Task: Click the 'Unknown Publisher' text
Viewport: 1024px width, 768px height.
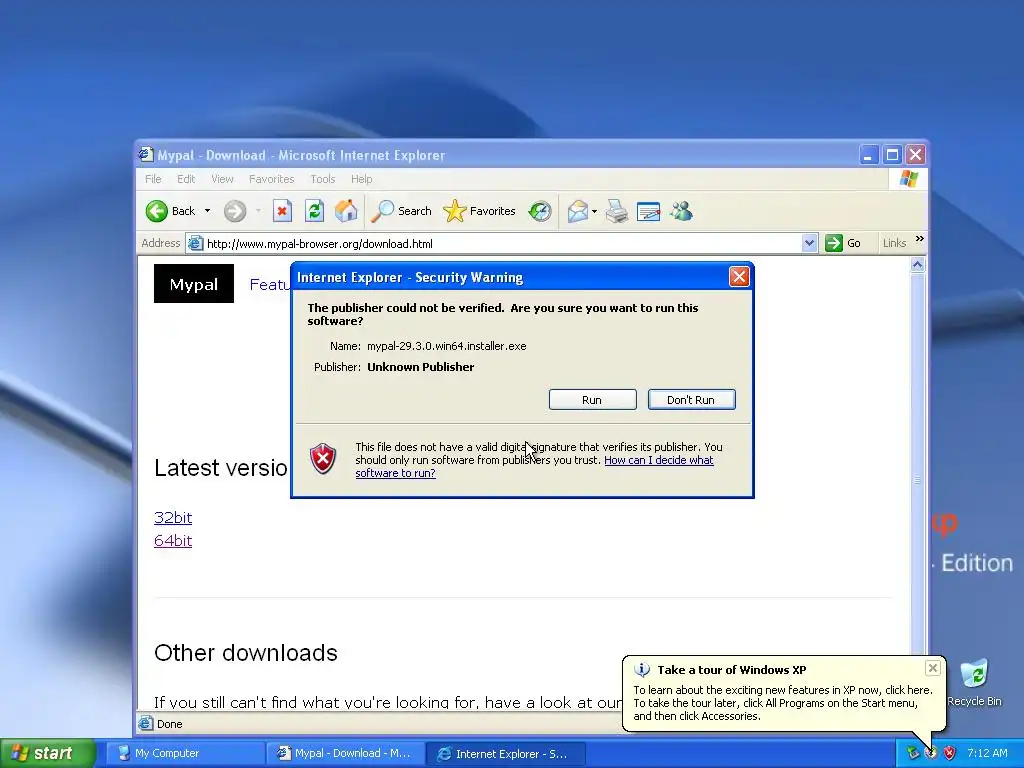Action: point(421,367)
